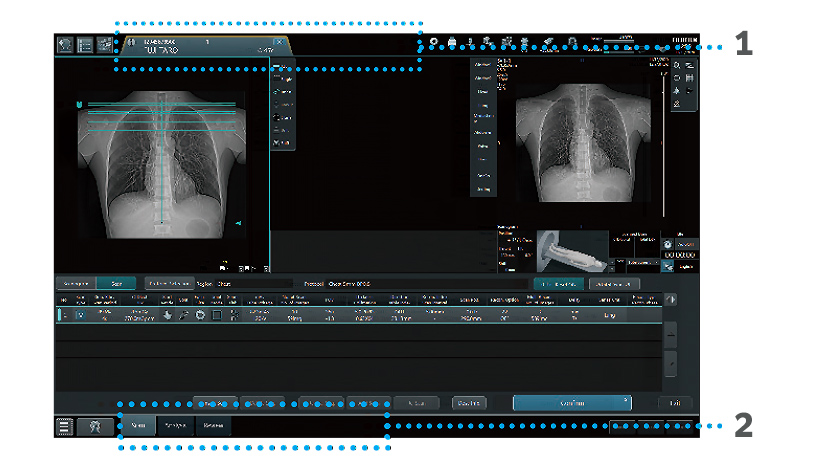816x476 pixels.
Task: Click the hand icon in the scan row
Action: (x=167, y=315)
